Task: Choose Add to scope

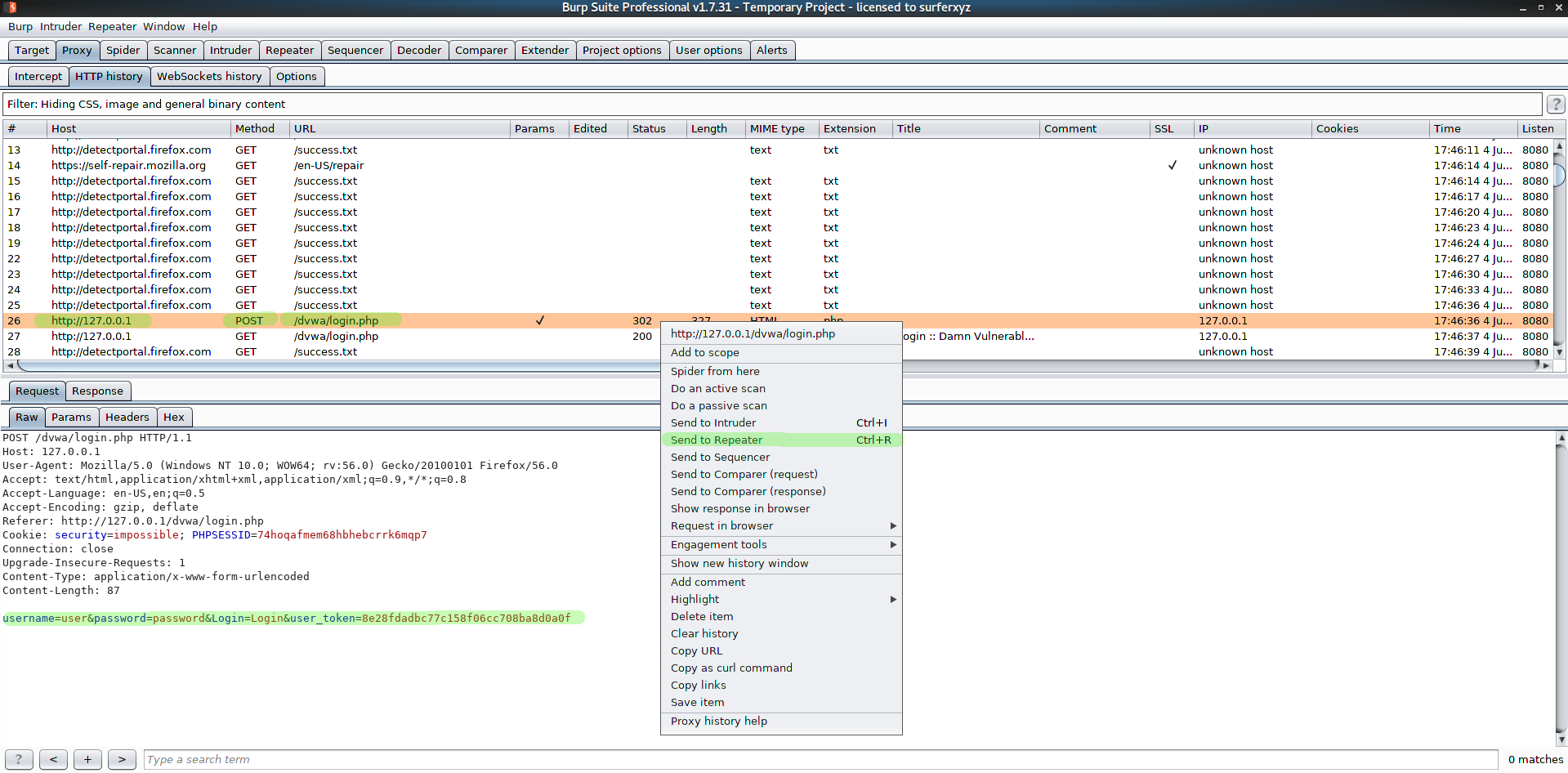Action: pyautogui.click(x=781, y=352)
